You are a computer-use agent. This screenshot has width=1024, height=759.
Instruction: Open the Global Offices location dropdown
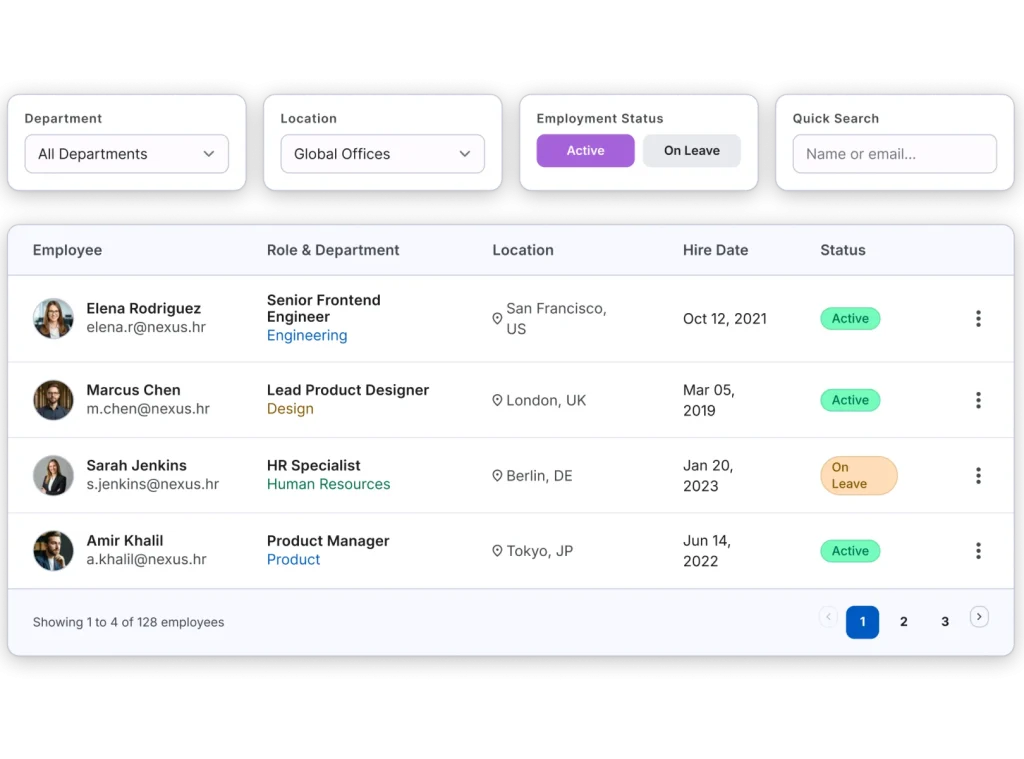pyautogui.click(x=382, y=154)
